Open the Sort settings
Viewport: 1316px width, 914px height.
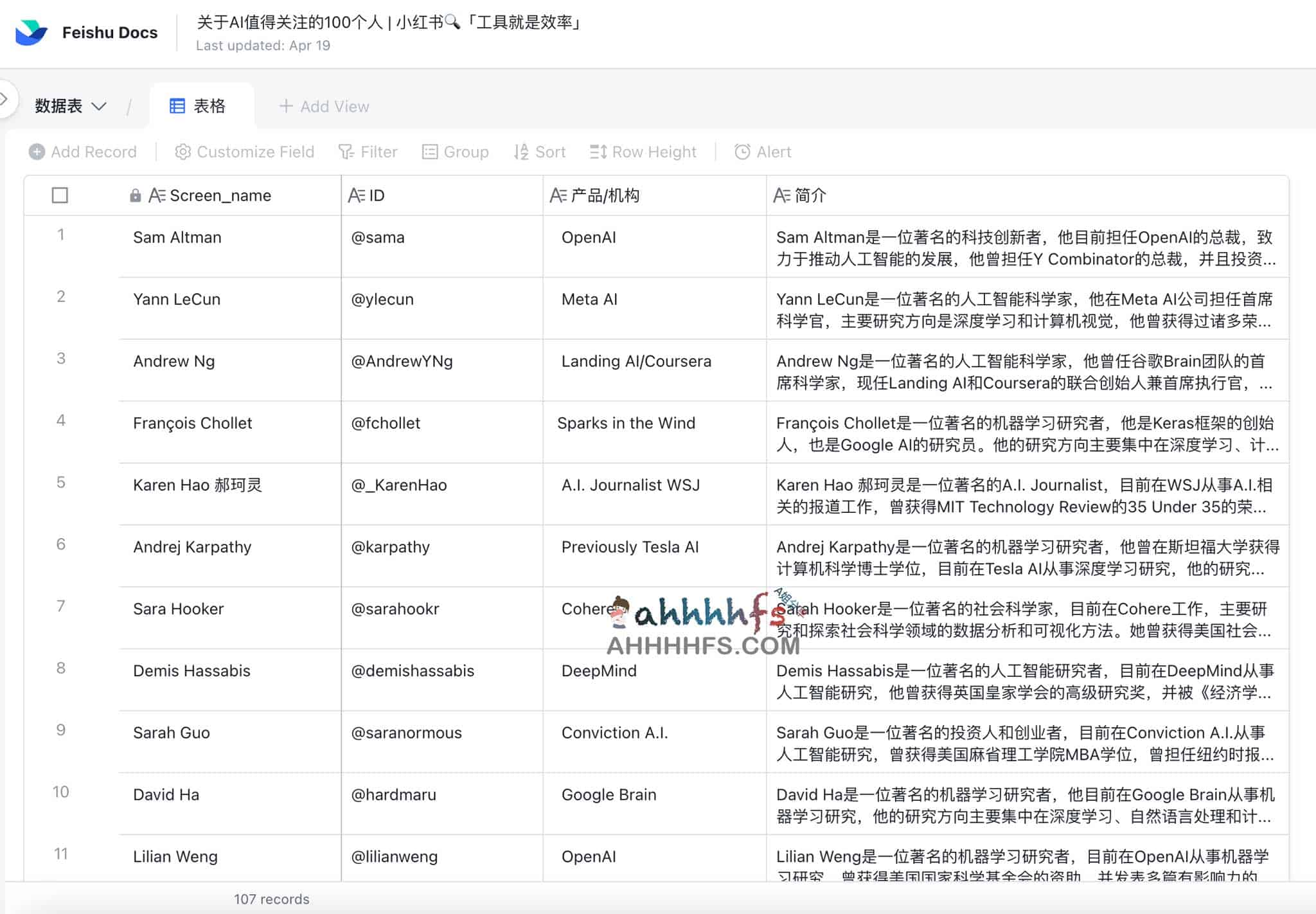coord(540,152)
